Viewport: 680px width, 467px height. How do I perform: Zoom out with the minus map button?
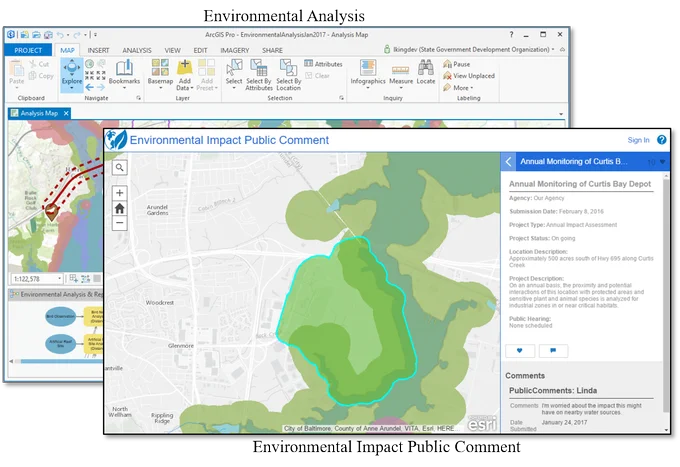point(120,223)
